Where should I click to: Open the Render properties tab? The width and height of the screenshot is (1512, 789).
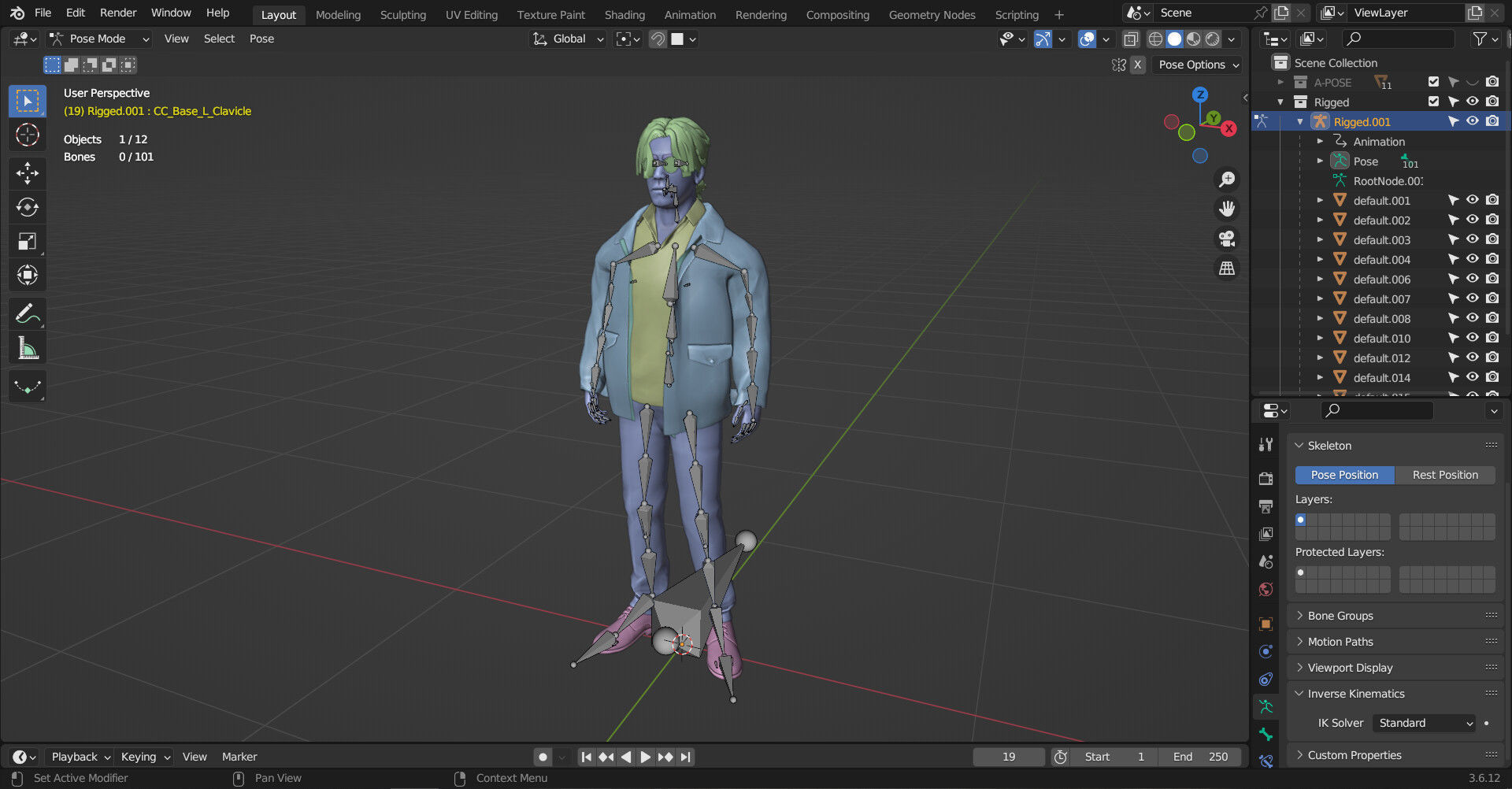click(1266, 479)
